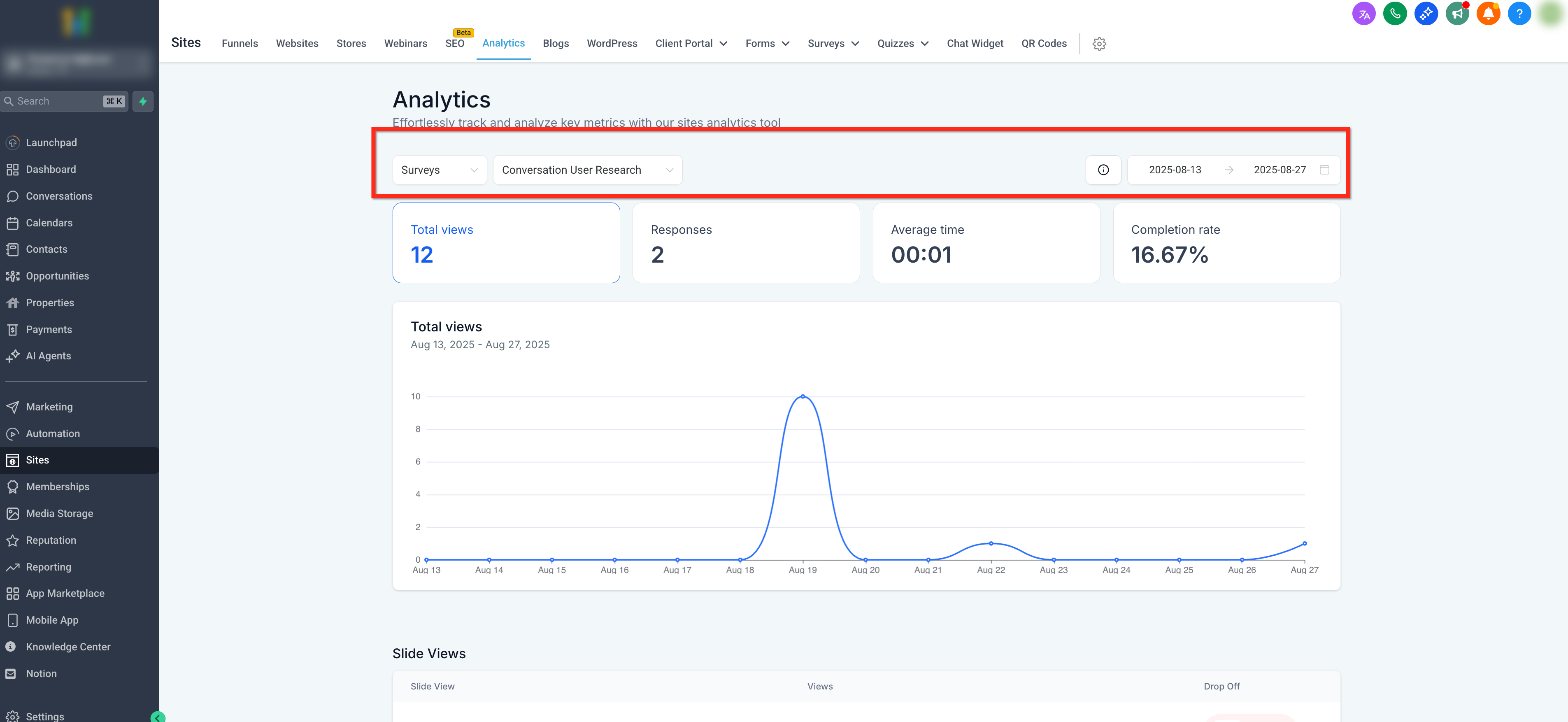Open the calendar icon in the date picker
The height and width of the screenshot is (722, 1568).
coord(1324,170)
